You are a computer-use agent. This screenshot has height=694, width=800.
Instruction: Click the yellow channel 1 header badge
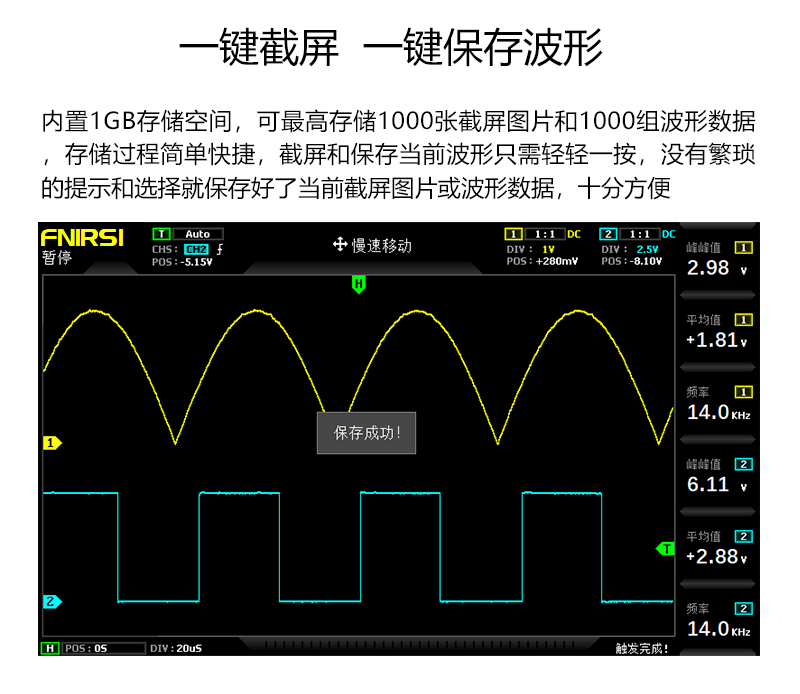(513, 234)
